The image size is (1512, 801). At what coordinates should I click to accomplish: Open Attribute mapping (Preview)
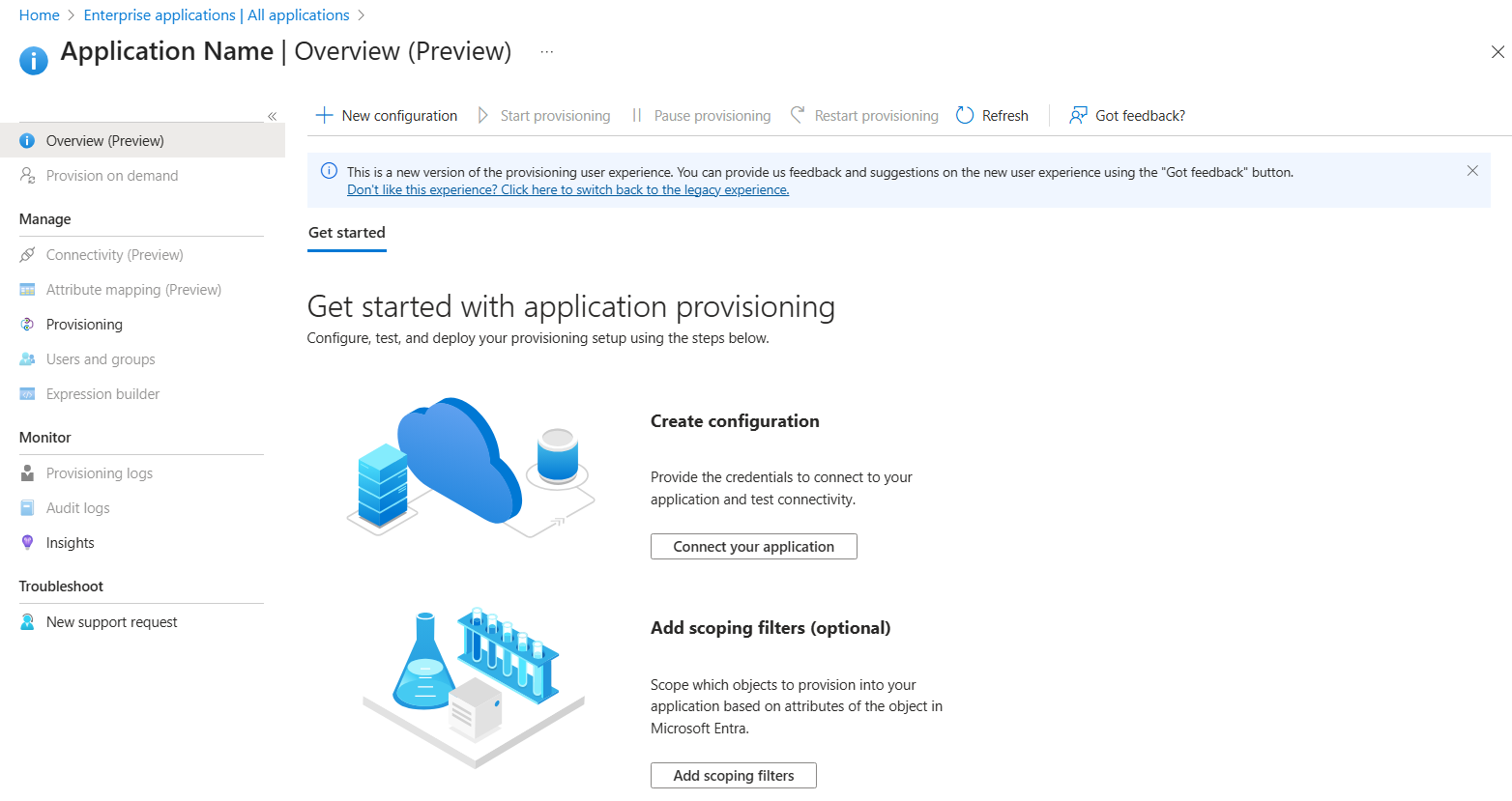pos(132,289)
